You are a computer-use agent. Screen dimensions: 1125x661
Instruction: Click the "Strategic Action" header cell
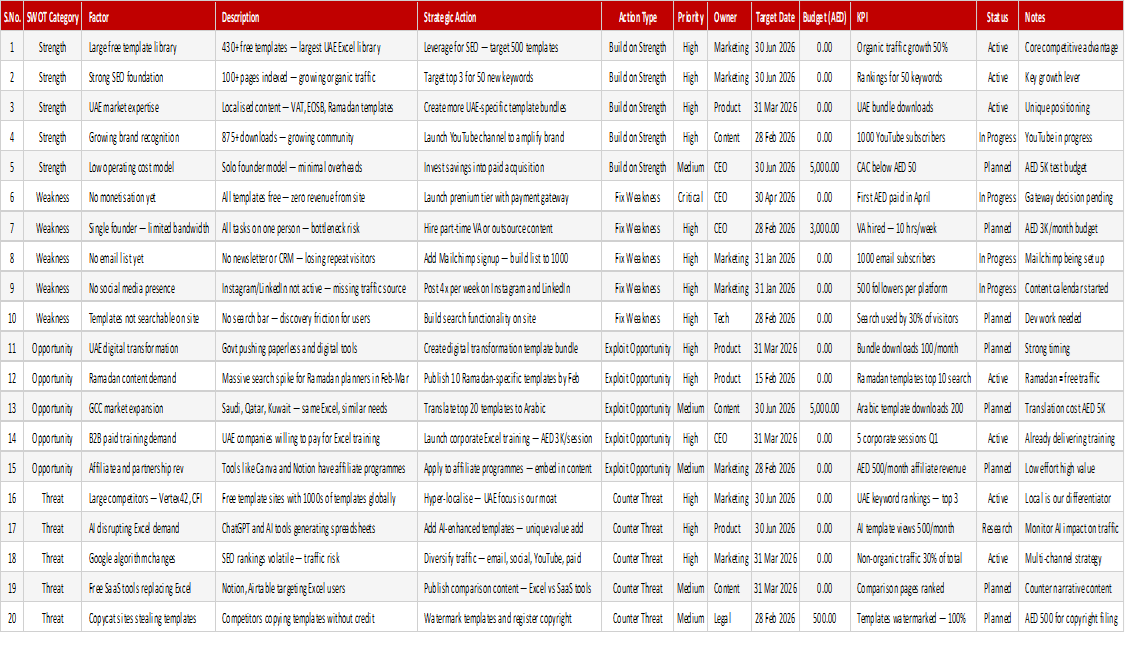pyautogui.click(x=509, y=17)
